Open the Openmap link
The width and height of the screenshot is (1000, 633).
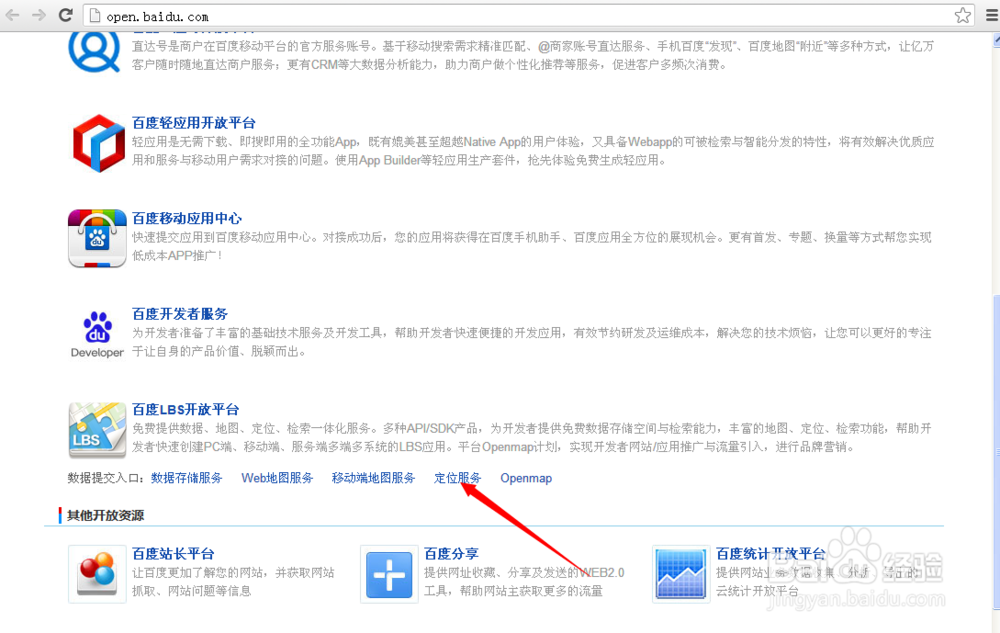pyautogui.click(x=526, y=478)
